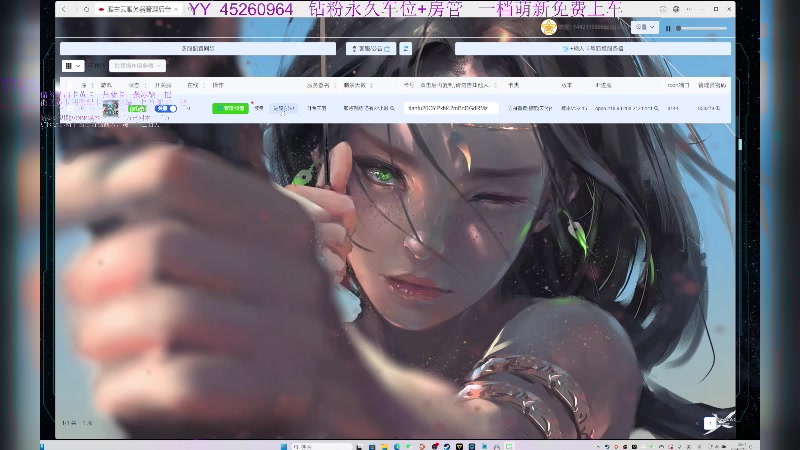The image size is (800, 450).
Task: Open the grid view layout dropdown
Action: point(73,66)
